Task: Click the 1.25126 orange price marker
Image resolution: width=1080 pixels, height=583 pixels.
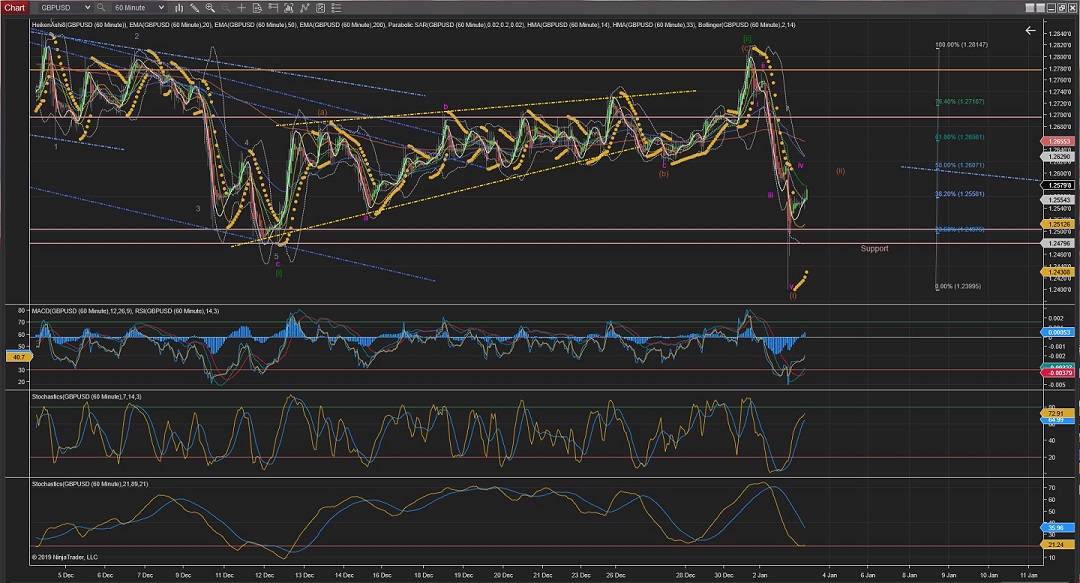Action: tap(1059, 224)
